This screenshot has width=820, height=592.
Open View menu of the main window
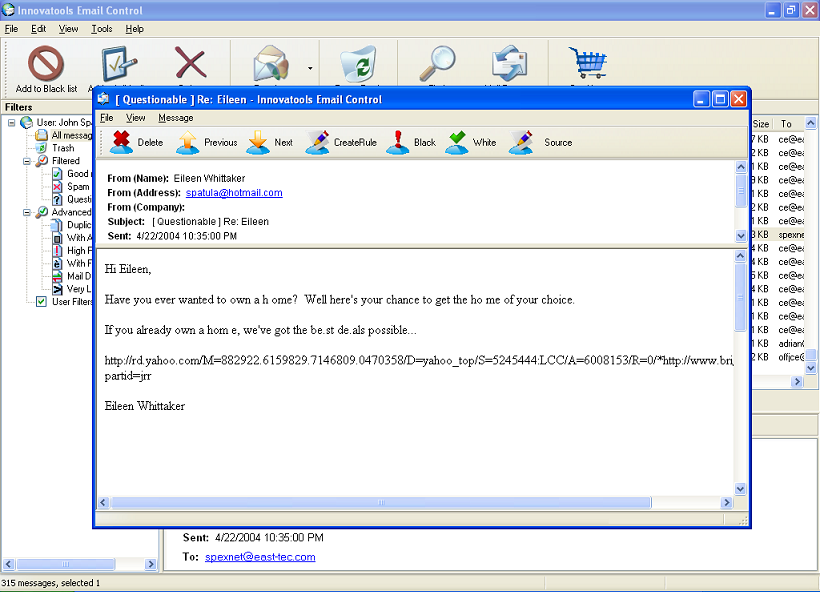click(68, 29)
